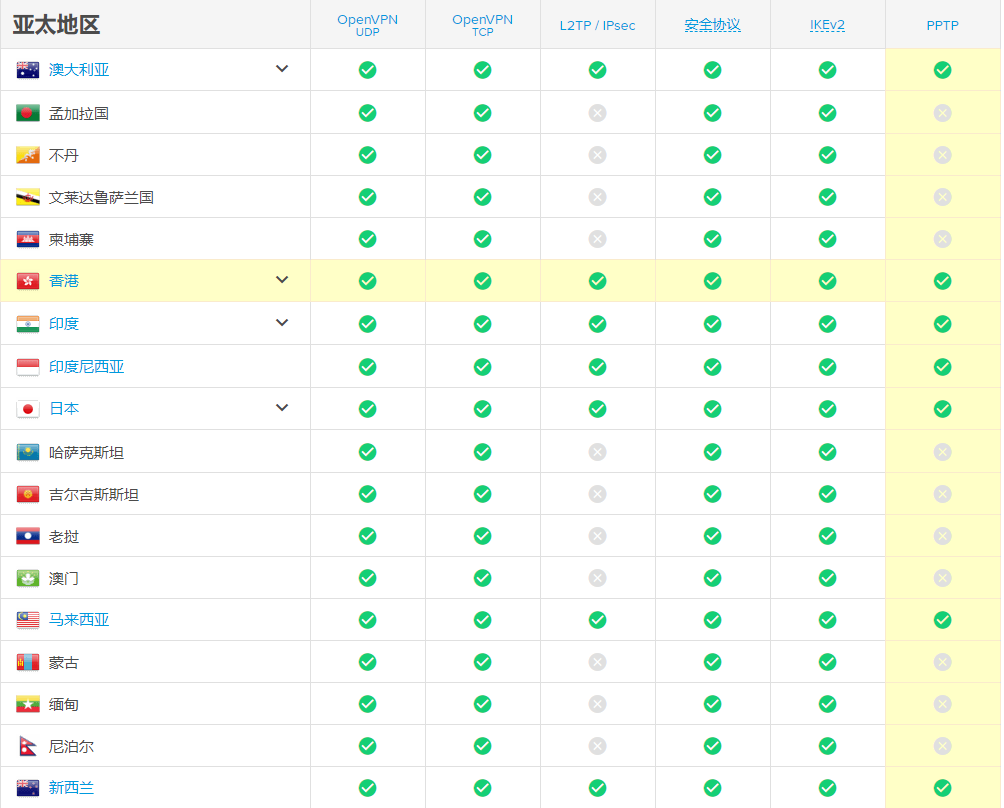Click the 文莱达鲁萨兰国 country name
Viewport: 1004px width, 808px height.
[x=101, y=197]
